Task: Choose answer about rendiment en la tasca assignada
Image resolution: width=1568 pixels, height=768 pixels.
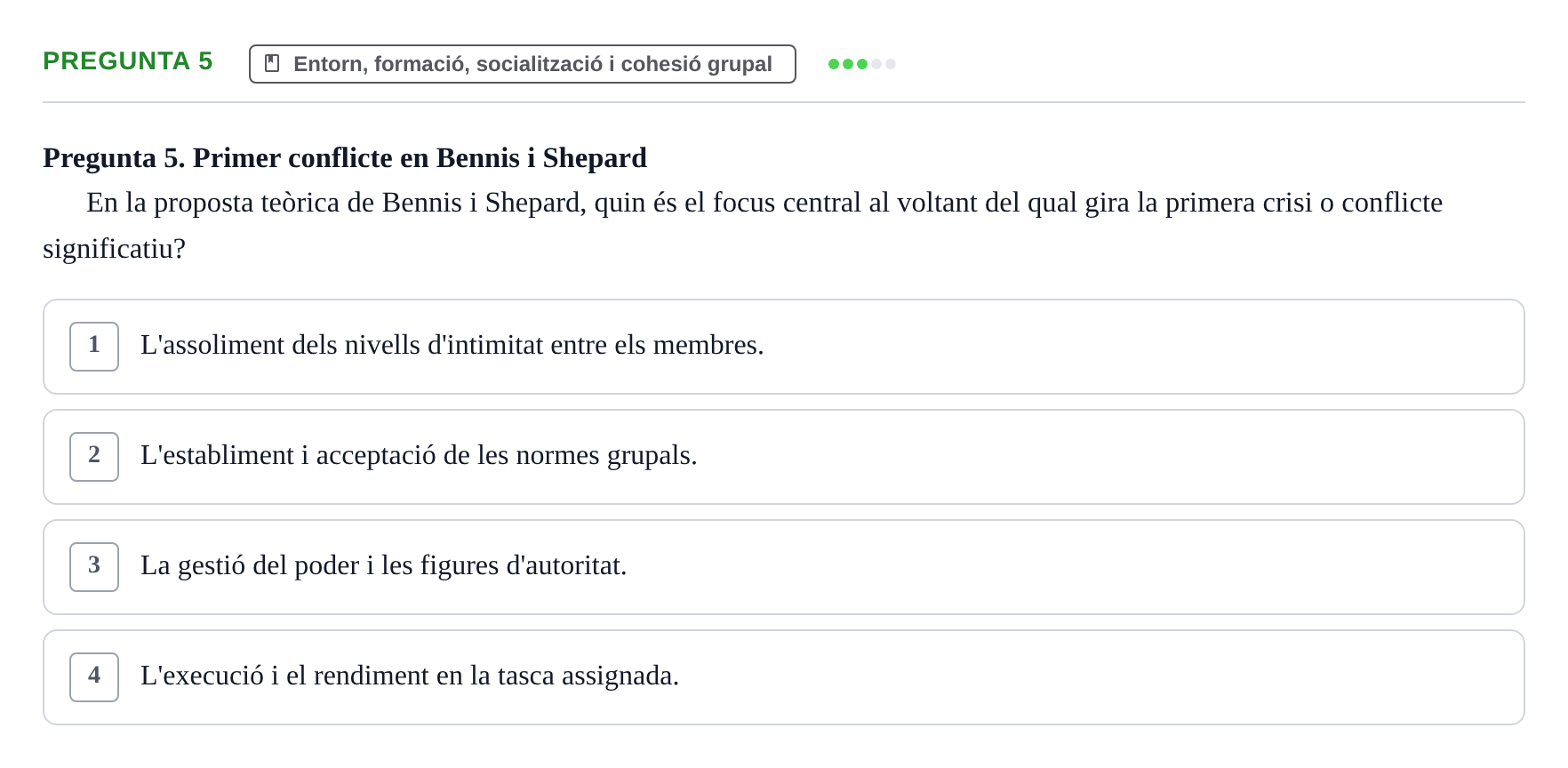Action: [784, 677]
